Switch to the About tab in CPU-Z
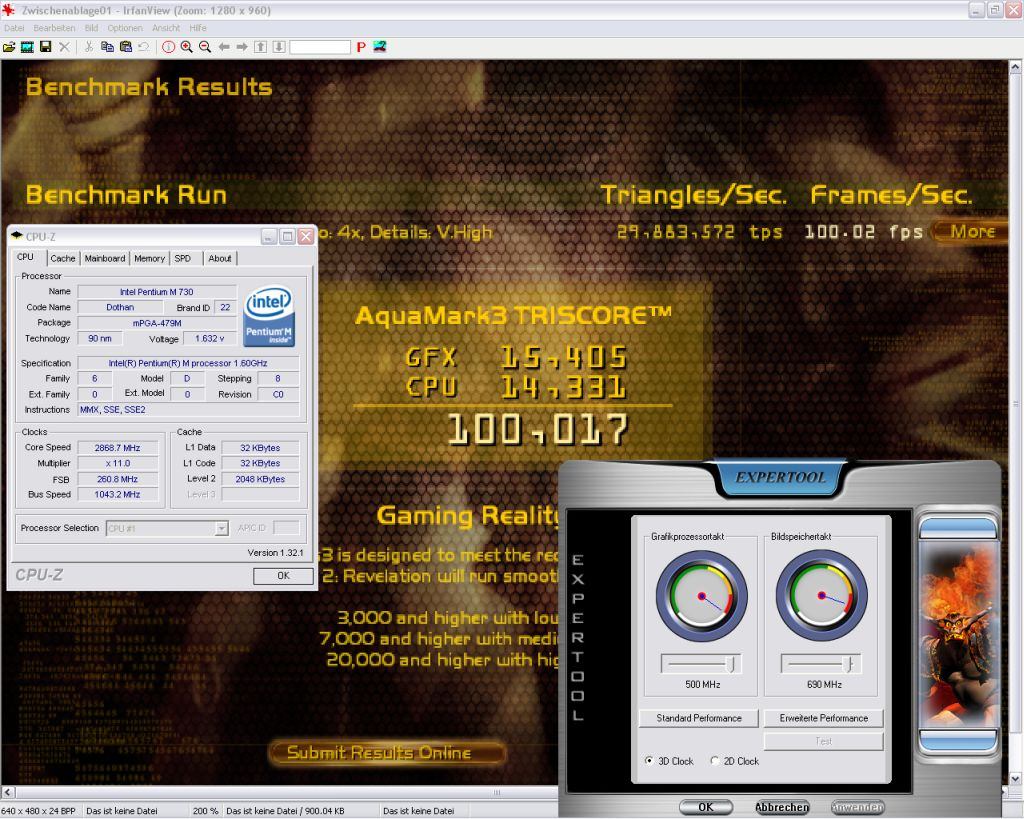 point(220,259)
